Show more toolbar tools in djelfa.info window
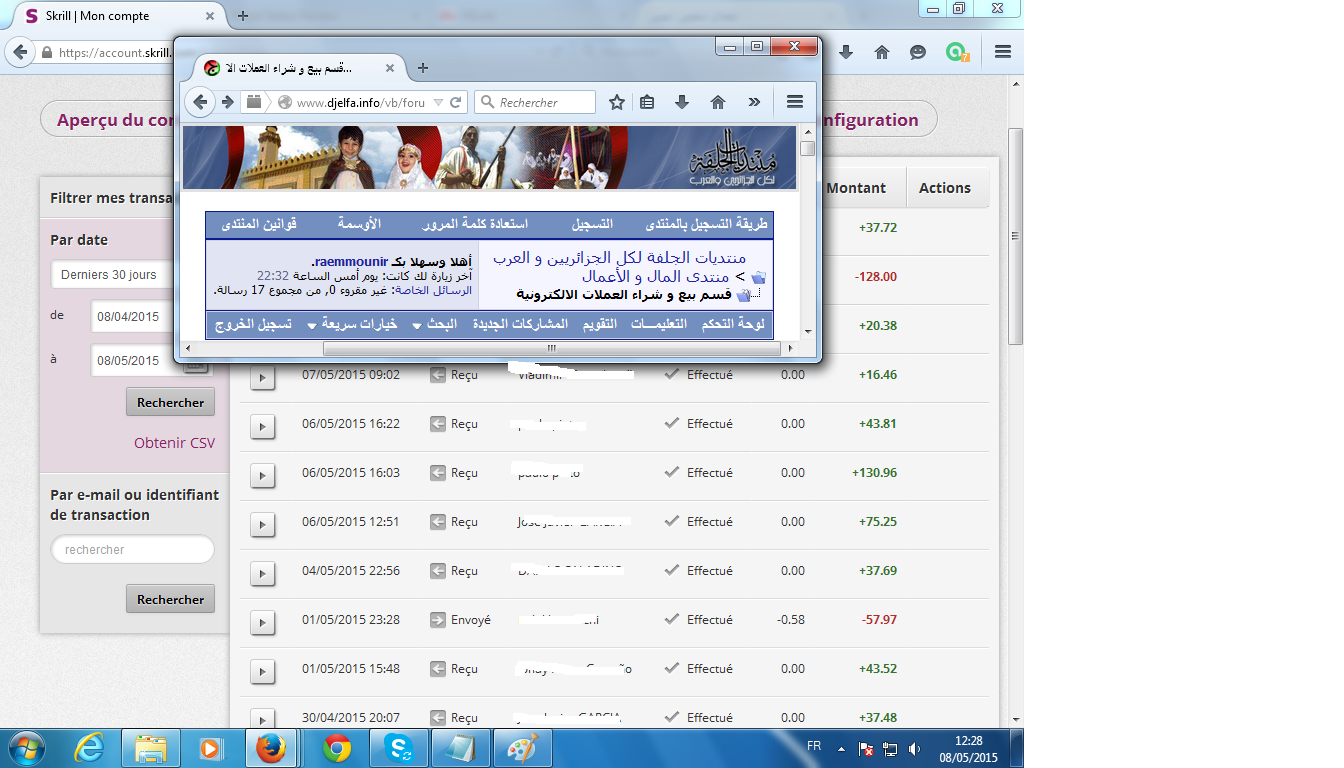The height and width of the screenshot is (768, 1344). click(x=754, y=102)
